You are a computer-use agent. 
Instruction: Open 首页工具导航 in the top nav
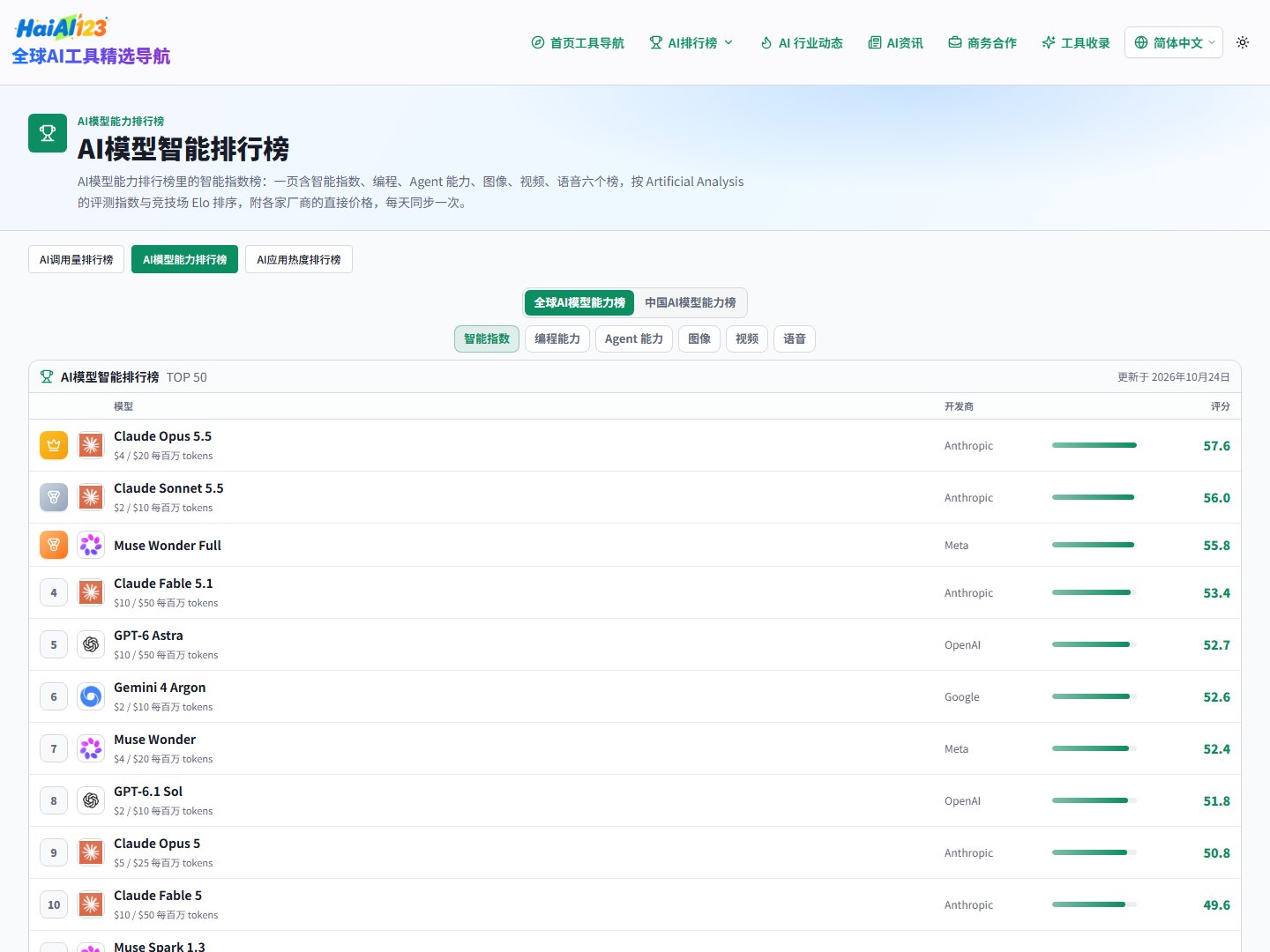[578, 42]
